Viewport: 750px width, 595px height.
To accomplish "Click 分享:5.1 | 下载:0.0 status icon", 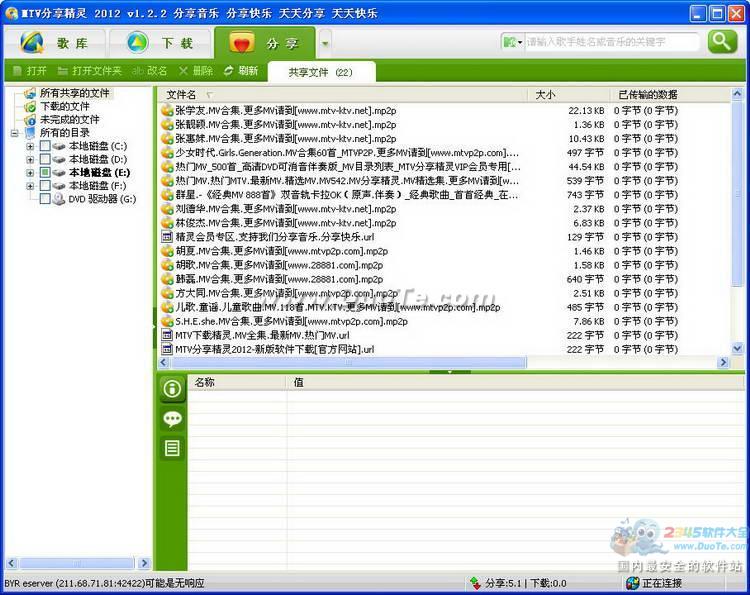I will click(x=475, y=583).
